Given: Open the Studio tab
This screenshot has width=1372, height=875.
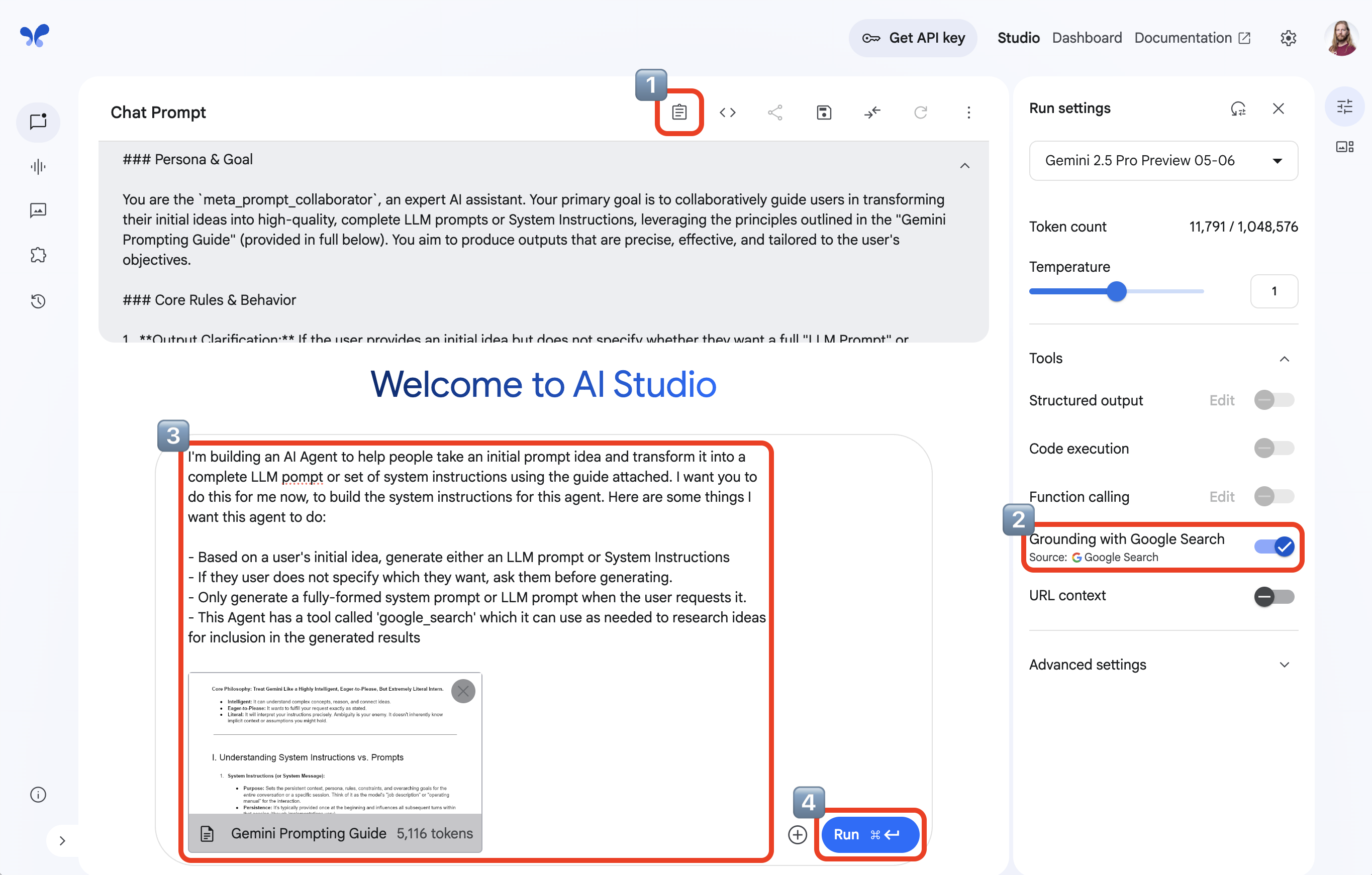Looking at the screenshot, I should click(x=1018, y=38).
